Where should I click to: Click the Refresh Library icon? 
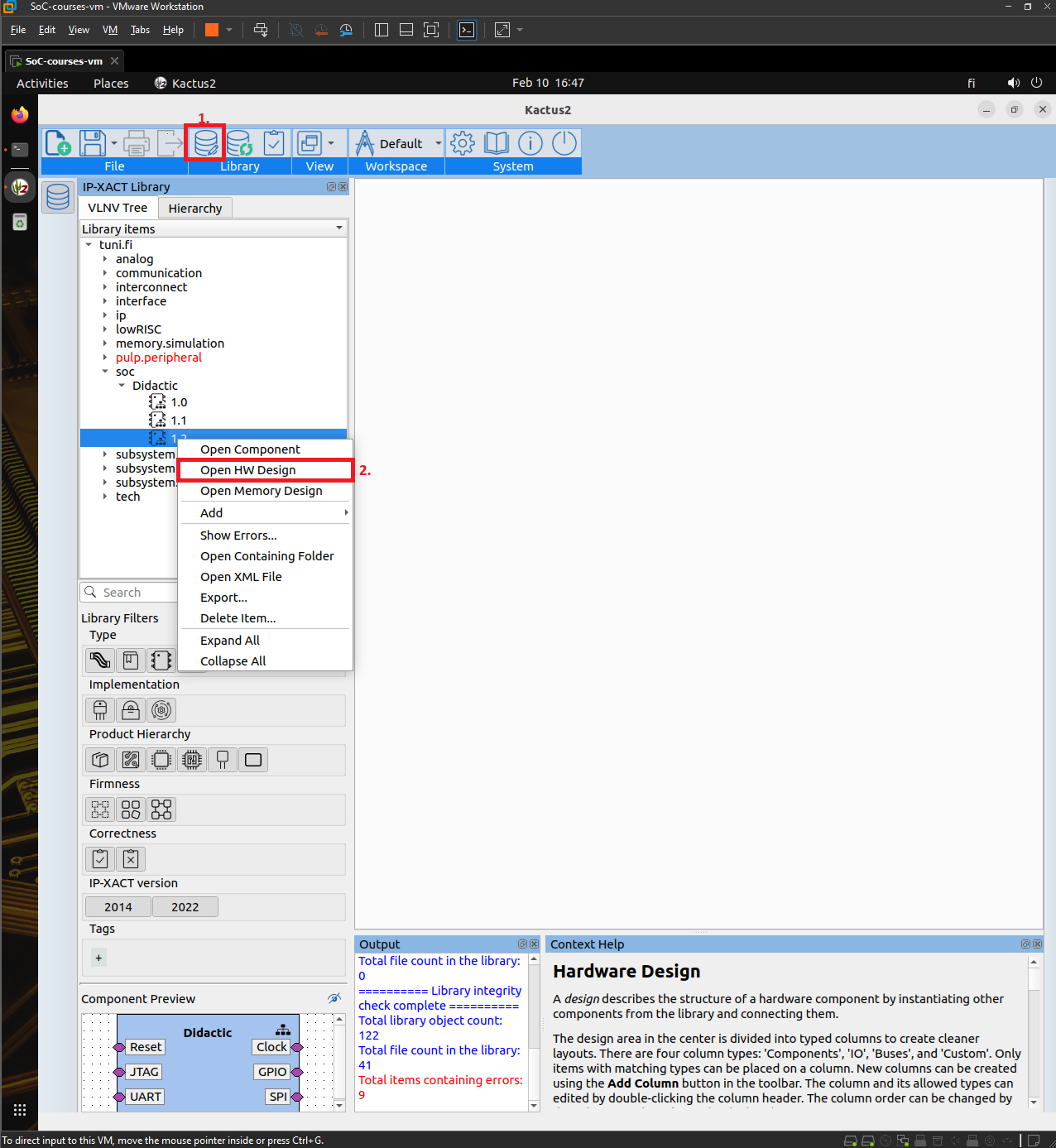(x=239, y=143)
